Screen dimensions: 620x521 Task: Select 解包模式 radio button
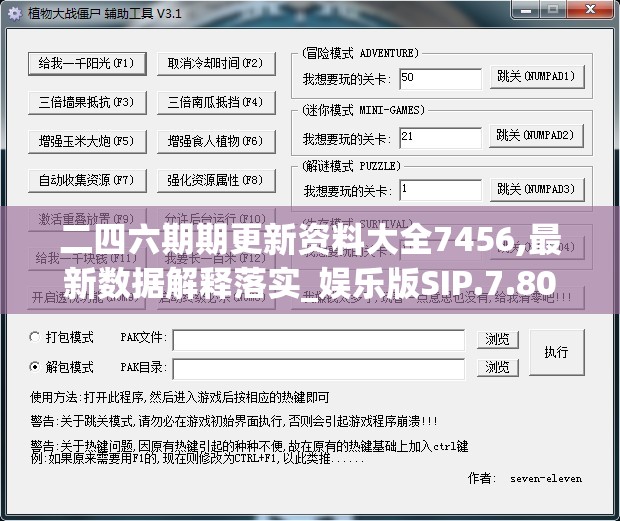(61, 367)
